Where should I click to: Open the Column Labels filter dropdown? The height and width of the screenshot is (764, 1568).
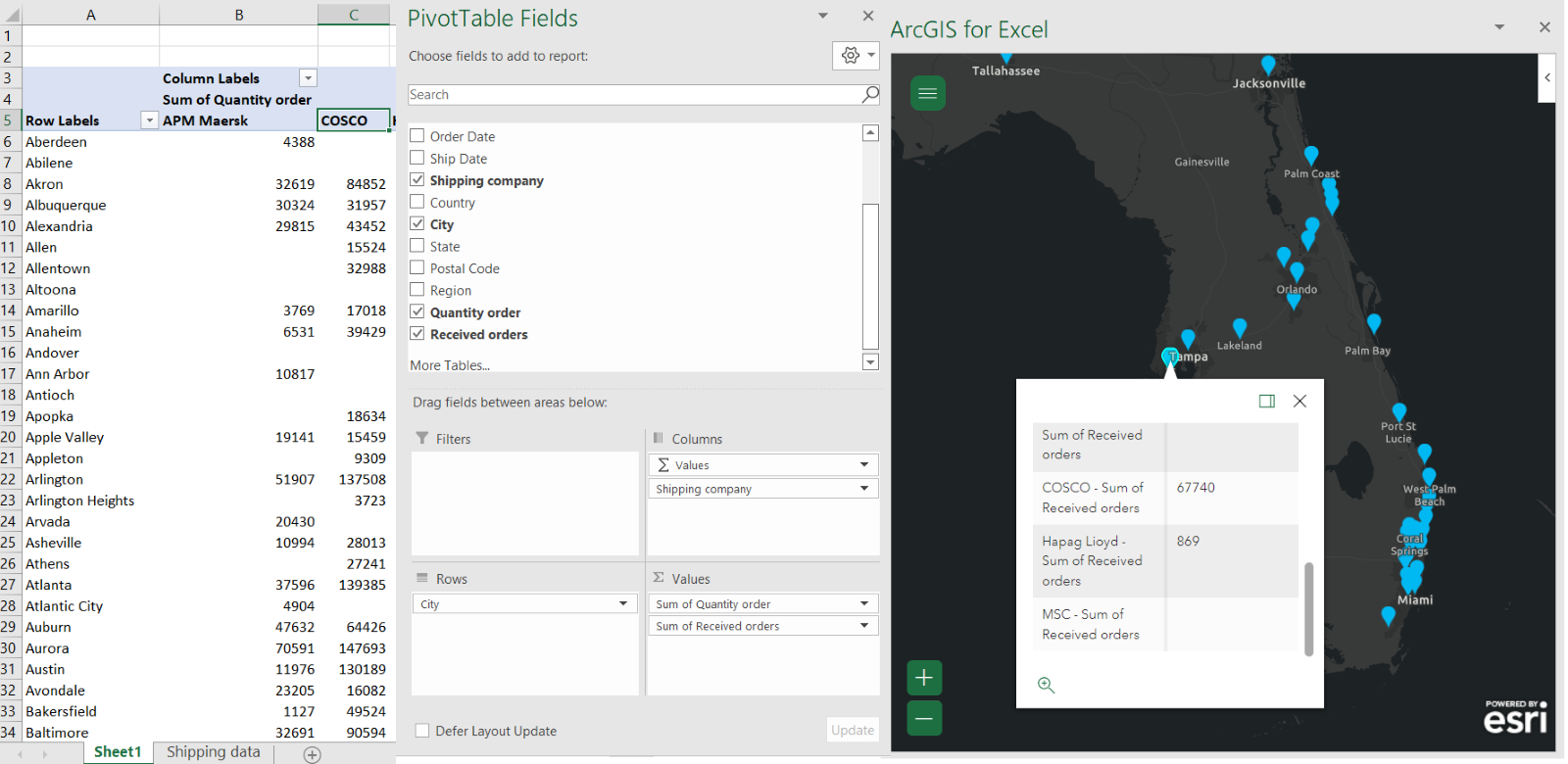[x=308, y=78]
